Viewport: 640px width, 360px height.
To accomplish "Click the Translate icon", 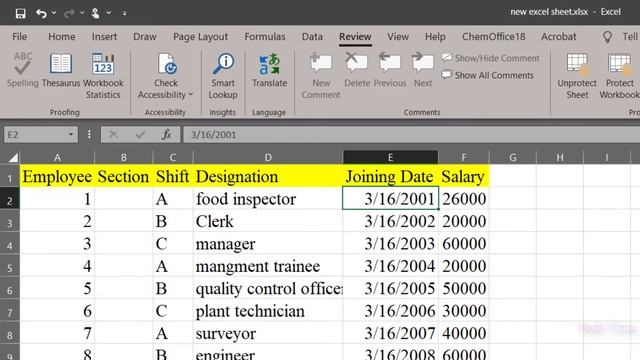I will click(x=269, y=64).
